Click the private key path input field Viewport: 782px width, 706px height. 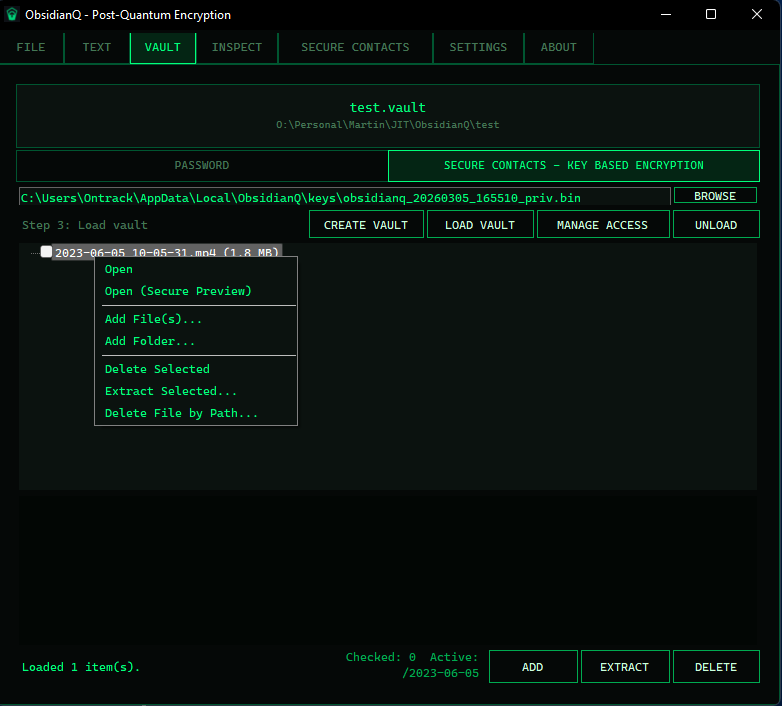[344, 197]
